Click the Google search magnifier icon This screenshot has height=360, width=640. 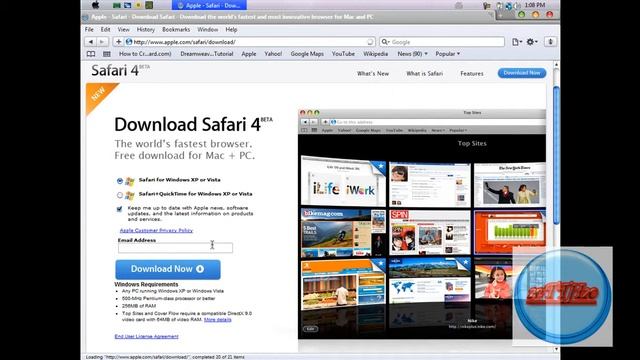pyautogui.click(x=385, y=42)
